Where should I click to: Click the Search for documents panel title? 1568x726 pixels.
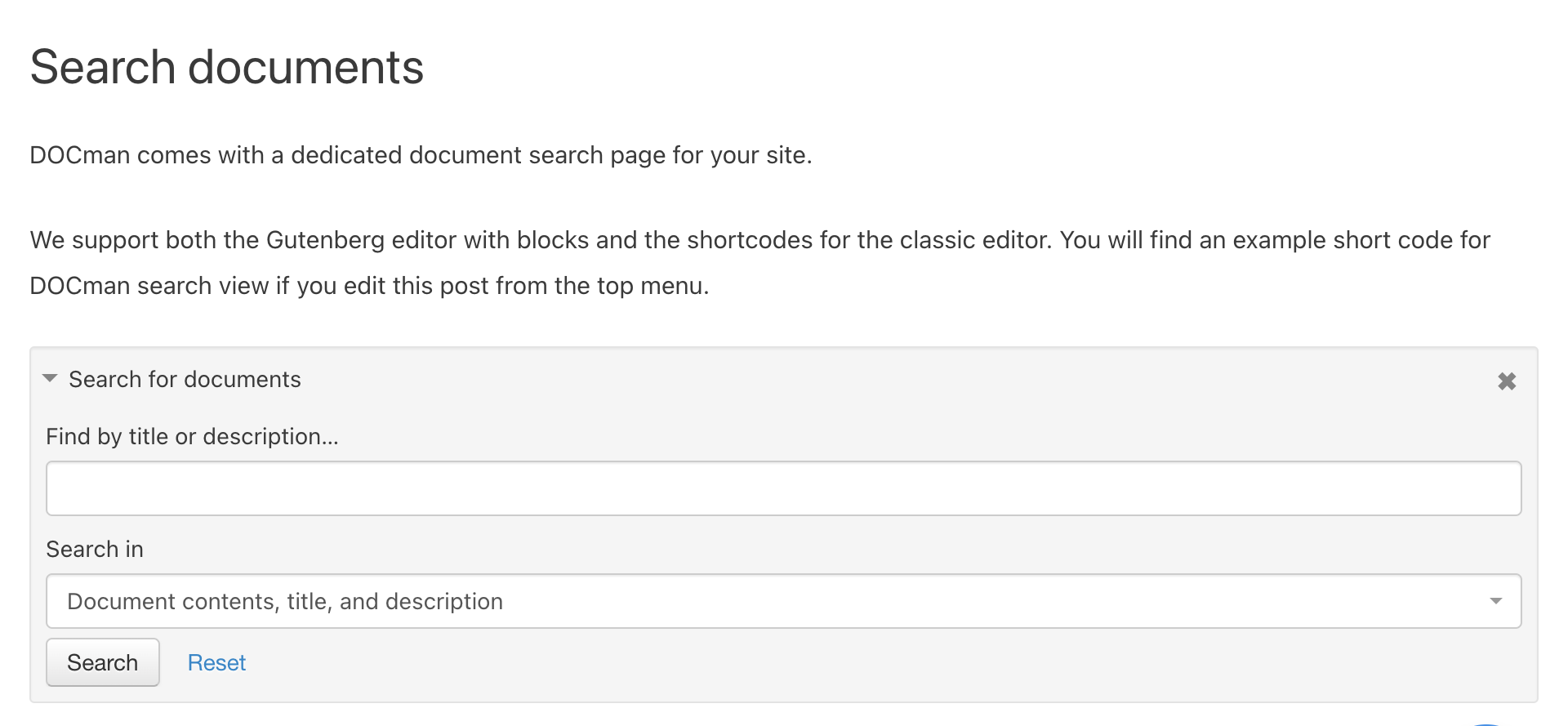click(185, 380)
